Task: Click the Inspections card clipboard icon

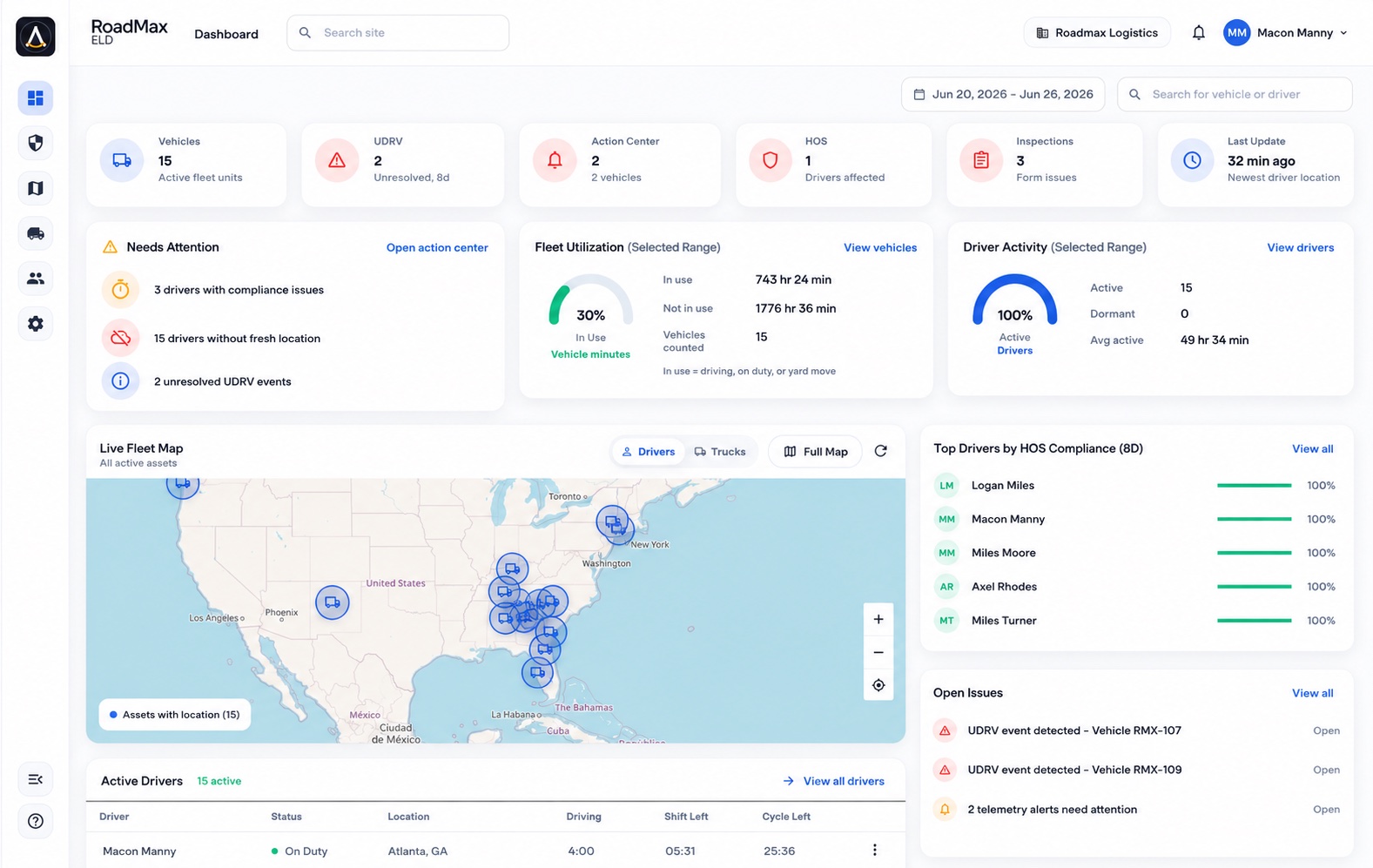Action: [x=981, y=160]
